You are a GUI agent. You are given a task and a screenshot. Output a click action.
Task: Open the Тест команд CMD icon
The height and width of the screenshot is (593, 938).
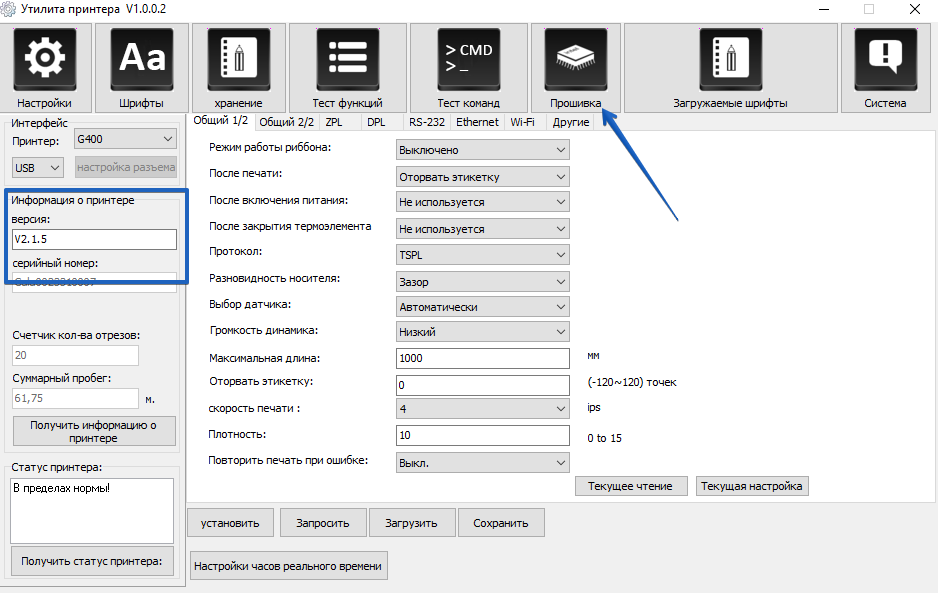(x=468, y=58)
